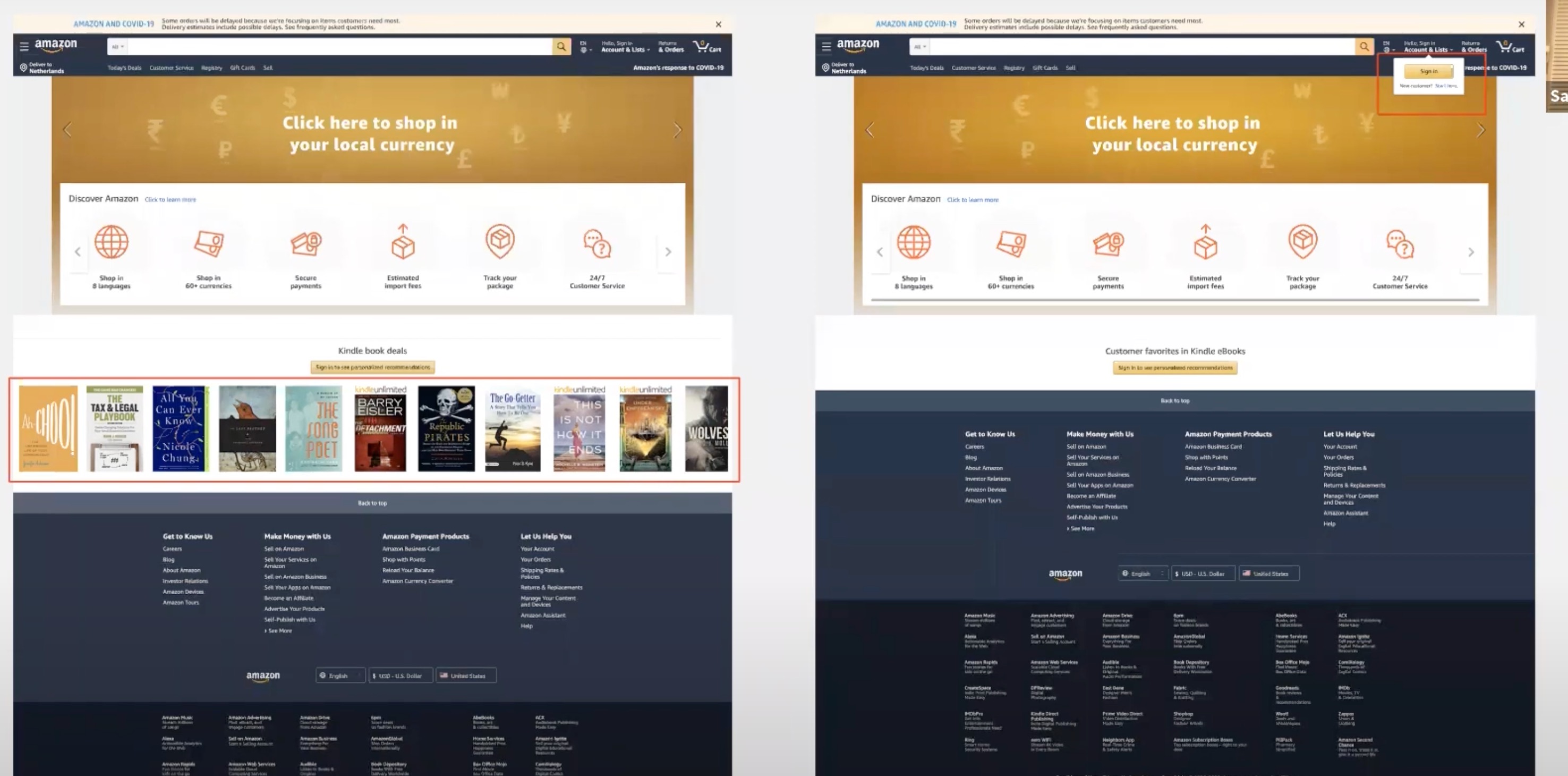Click Estimated import fees icon in right page
Image resolution: width=1568 pixels, height=776 pixels.
[x=1205, y=243]
